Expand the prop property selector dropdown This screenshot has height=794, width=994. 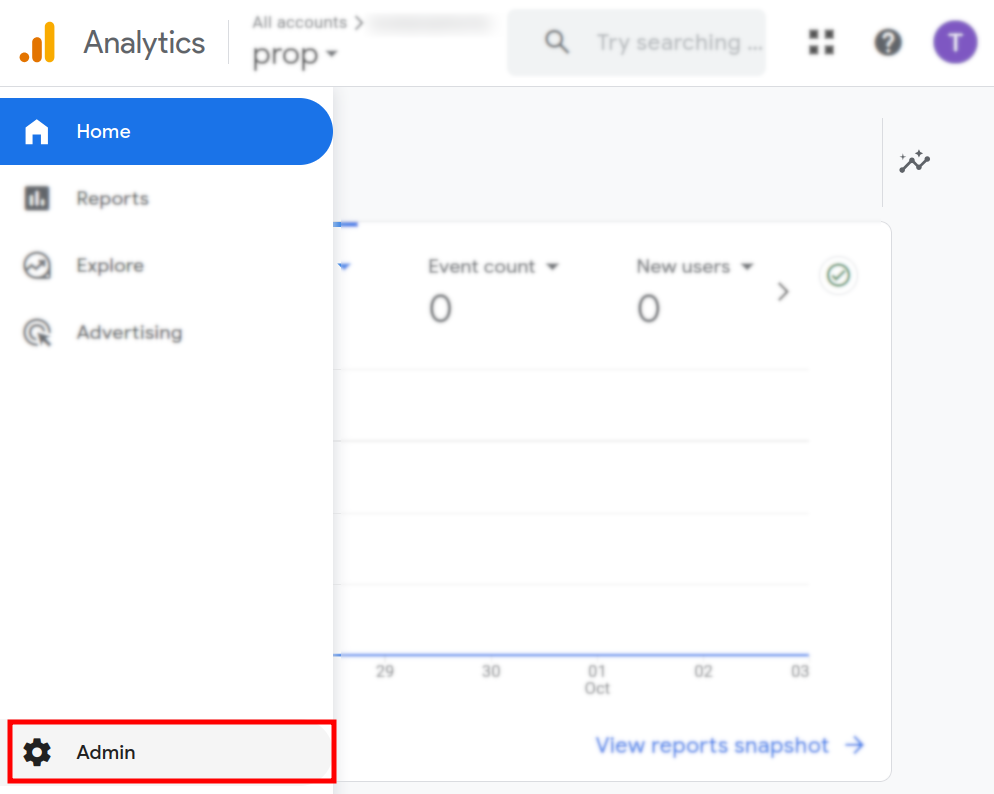295,55
